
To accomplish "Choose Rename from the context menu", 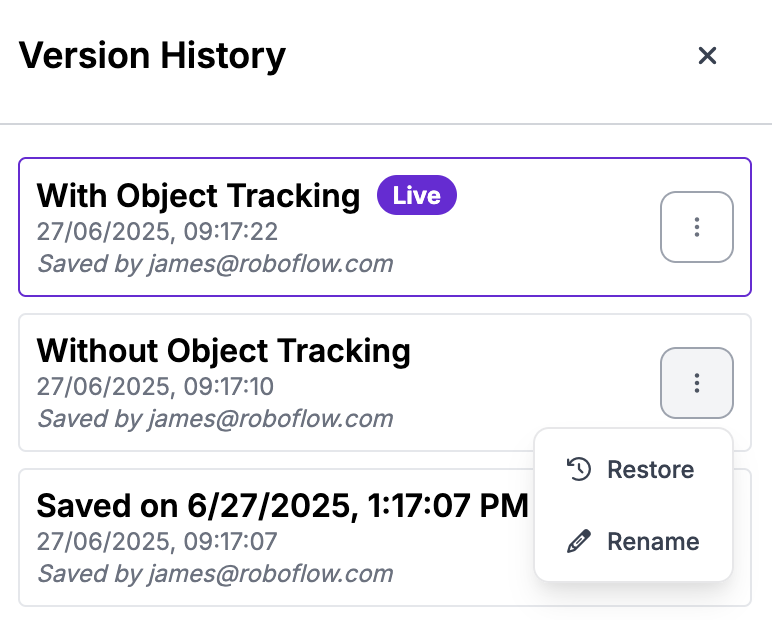I will click(652, 542).
